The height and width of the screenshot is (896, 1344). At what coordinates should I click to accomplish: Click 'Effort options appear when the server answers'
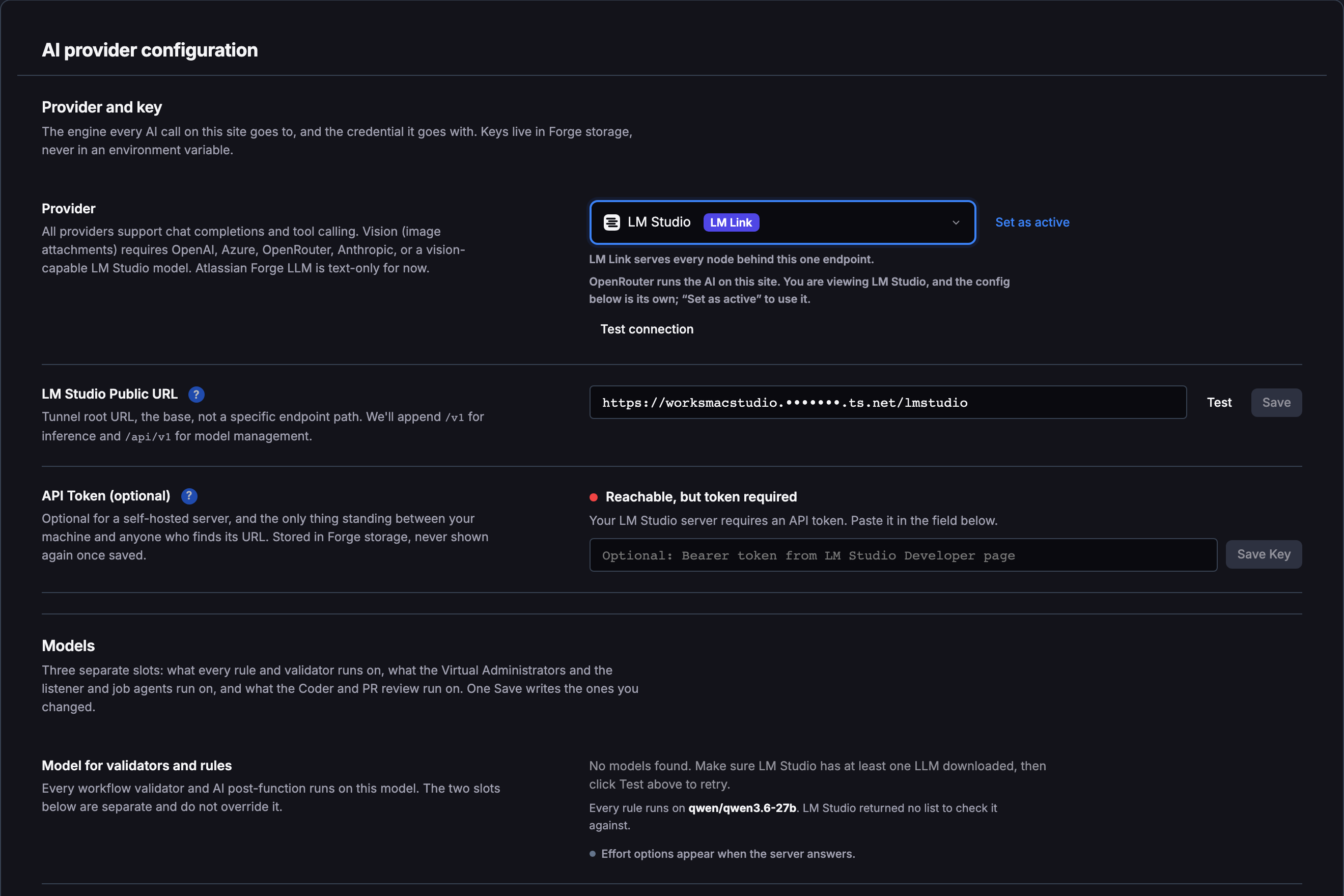(728, 854)
